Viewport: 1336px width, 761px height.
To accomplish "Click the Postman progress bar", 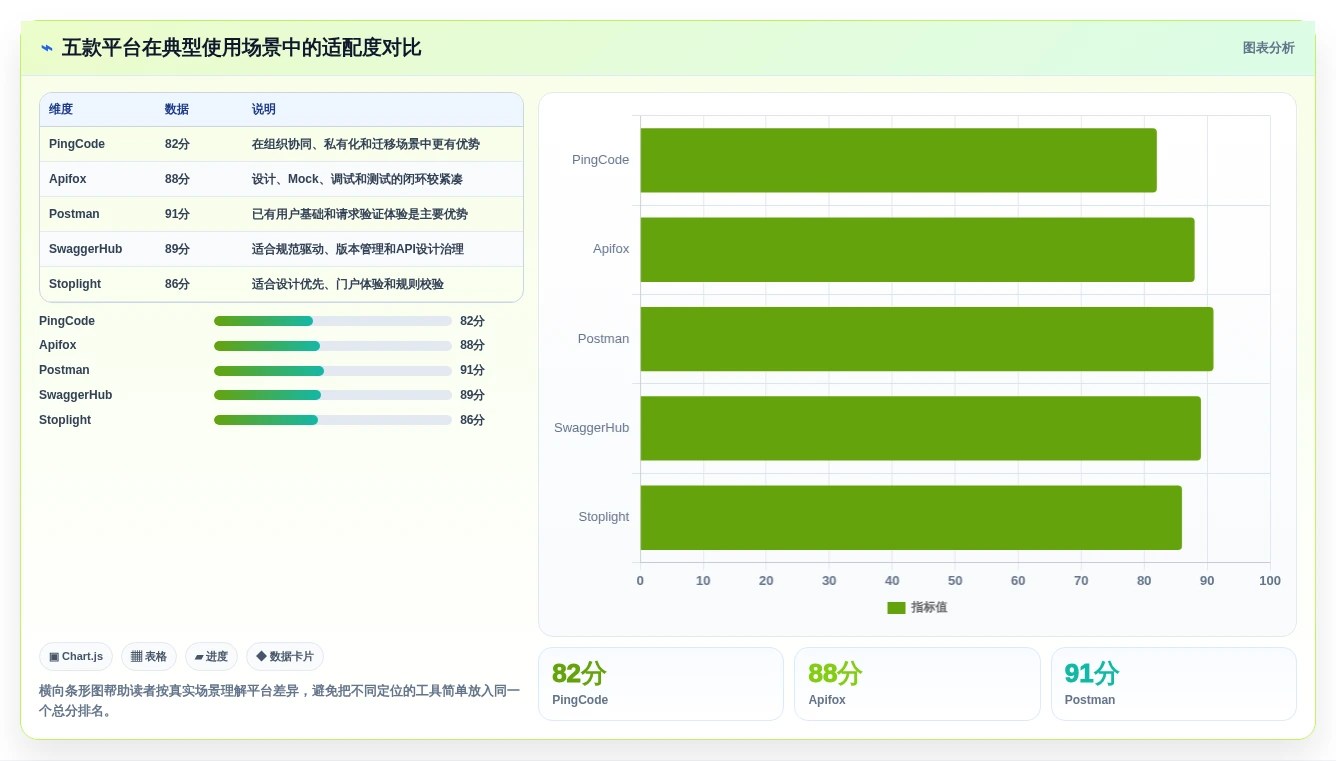I will click(x=333, y=371).
